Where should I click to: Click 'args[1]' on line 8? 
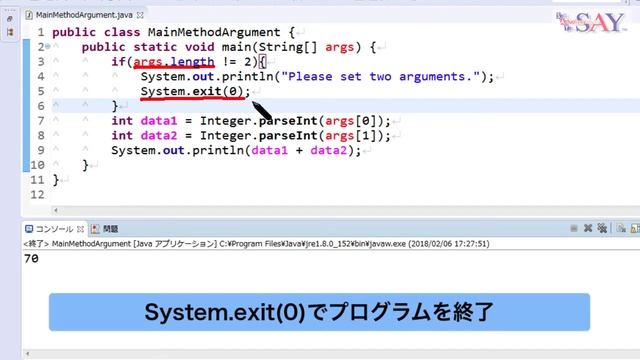click(350, 136)
